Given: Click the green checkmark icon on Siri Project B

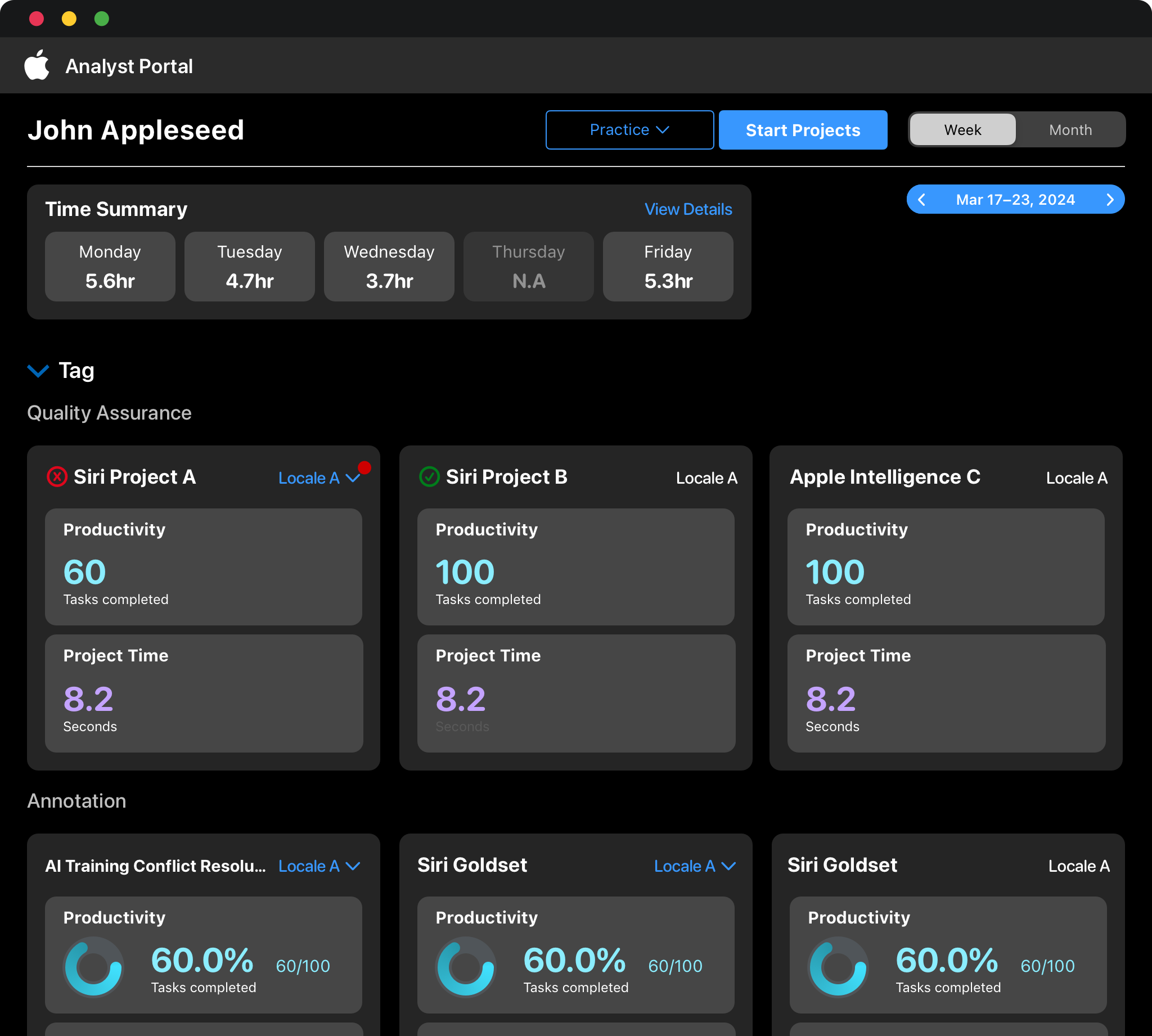Looking at the screenshot, I should point(429,476).
